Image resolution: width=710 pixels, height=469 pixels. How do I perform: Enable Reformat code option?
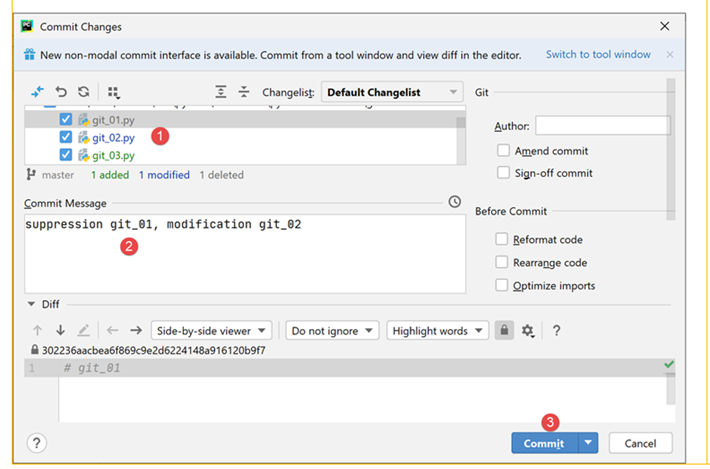502,240
